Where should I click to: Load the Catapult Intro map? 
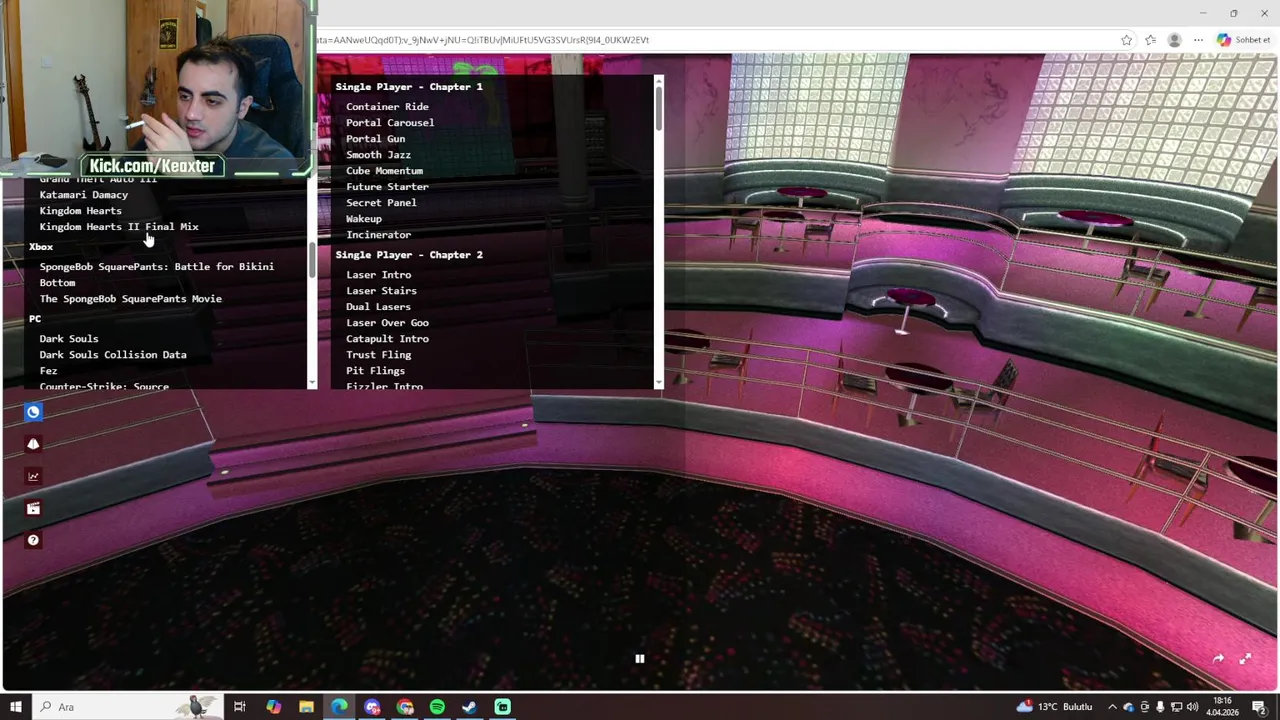click(x=387, y=339)
